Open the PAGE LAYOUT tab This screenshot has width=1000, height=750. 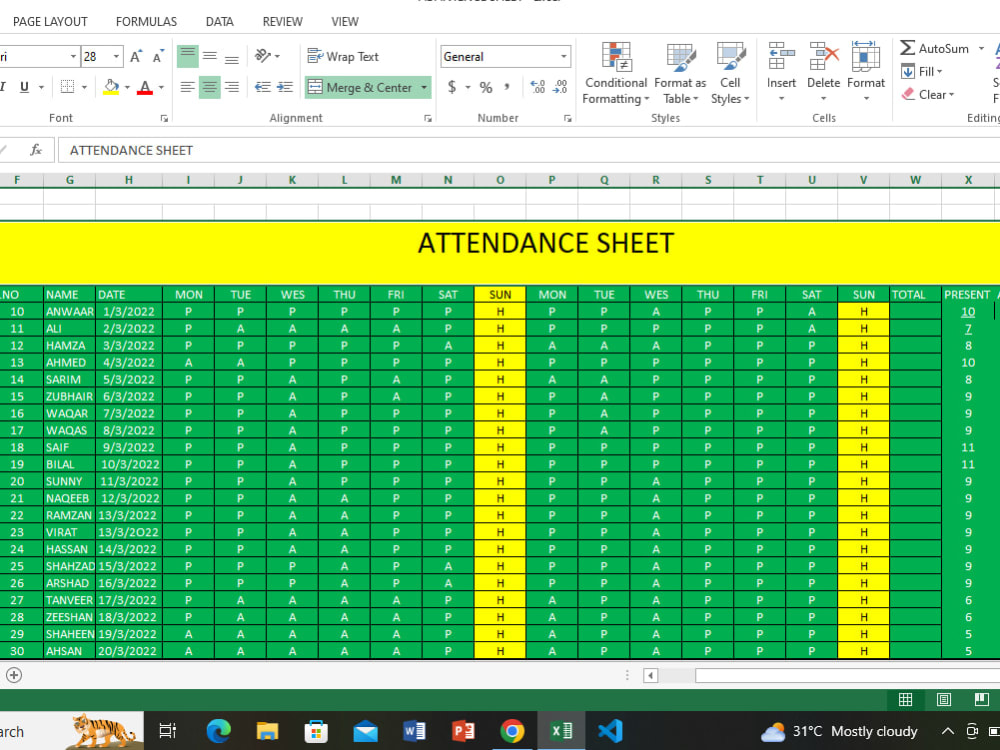pos(50,22)
